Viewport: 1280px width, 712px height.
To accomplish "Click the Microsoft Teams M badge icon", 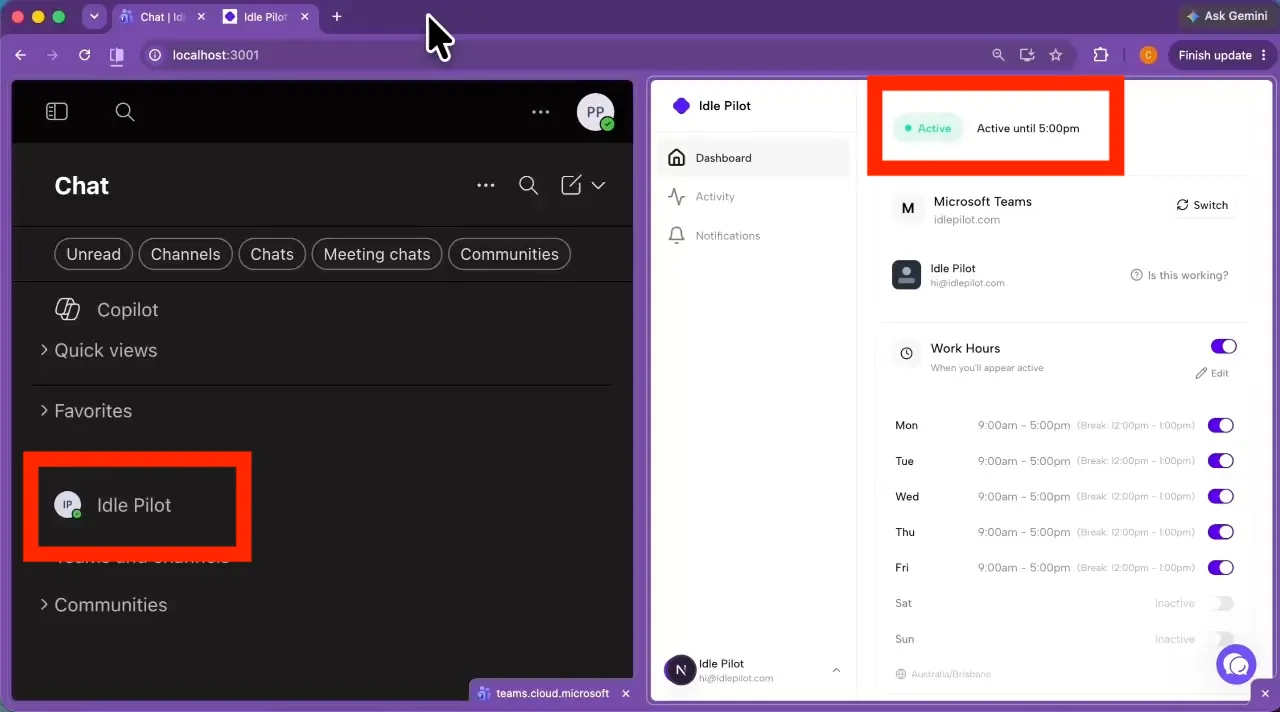I will [908, 208].
